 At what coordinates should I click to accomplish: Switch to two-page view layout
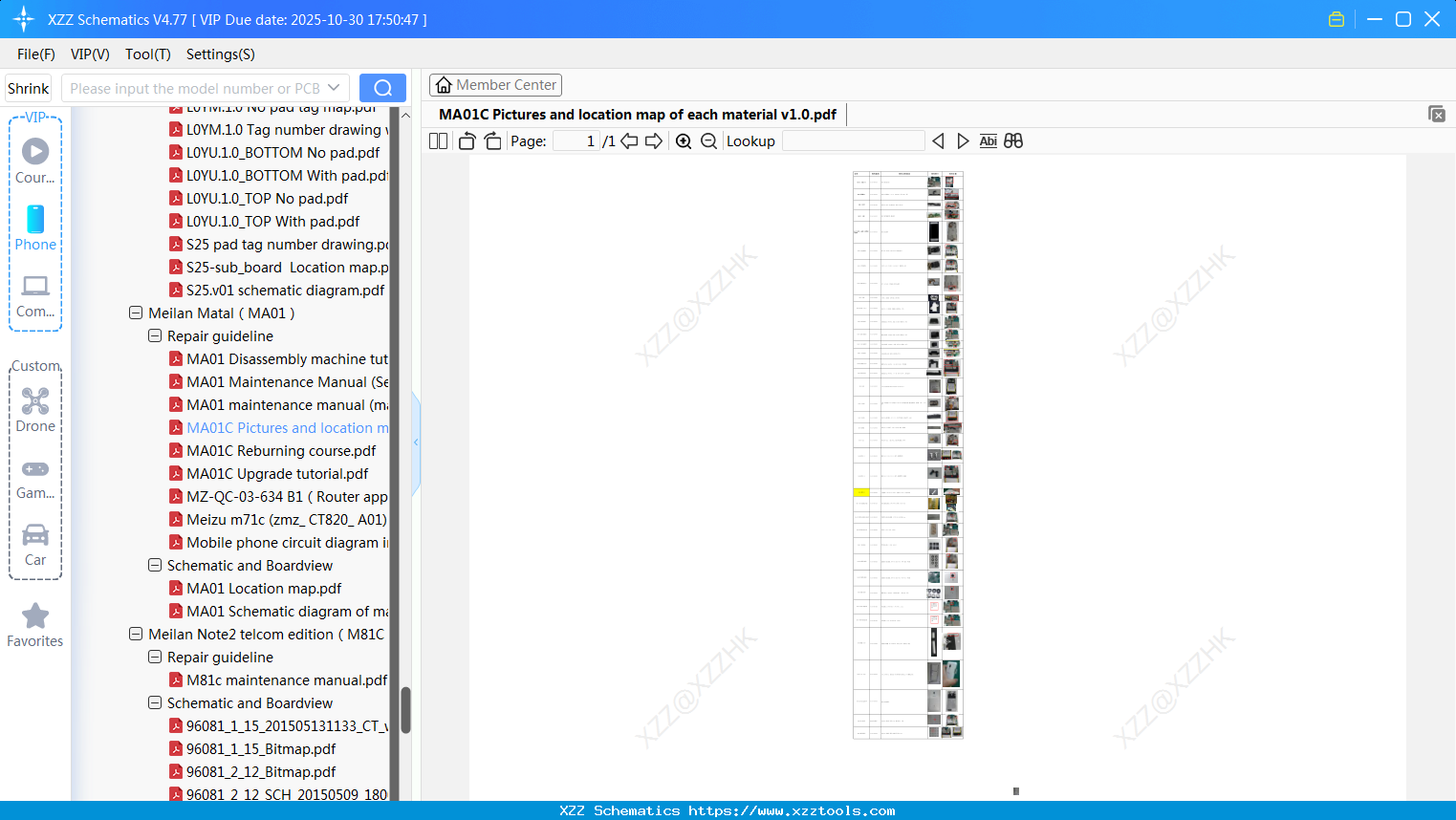pyautogui.click(x=438, y=141)
